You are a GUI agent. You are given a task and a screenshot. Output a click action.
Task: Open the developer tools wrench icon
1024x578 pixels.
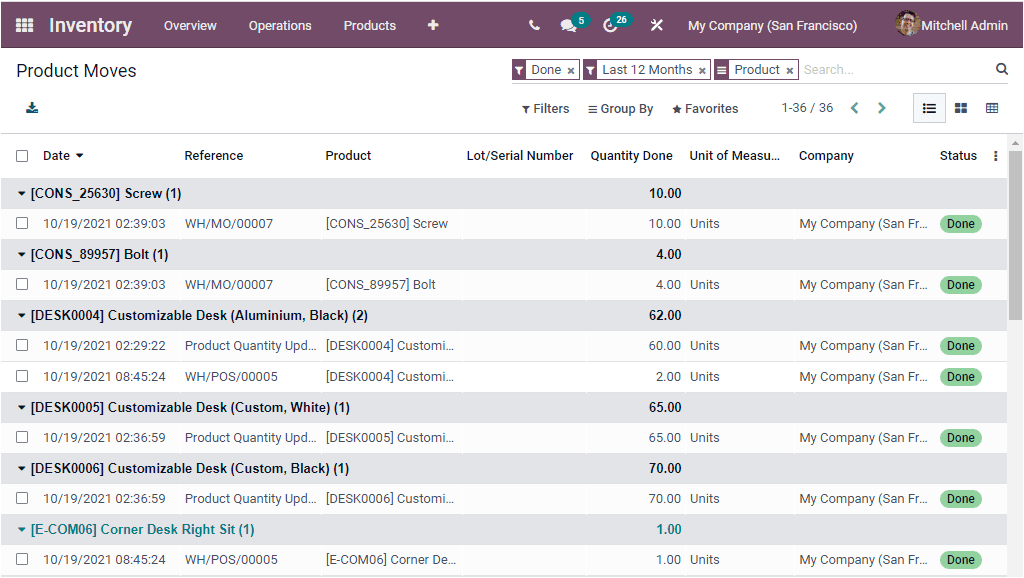pyautogui.click(x=657, y=25)
